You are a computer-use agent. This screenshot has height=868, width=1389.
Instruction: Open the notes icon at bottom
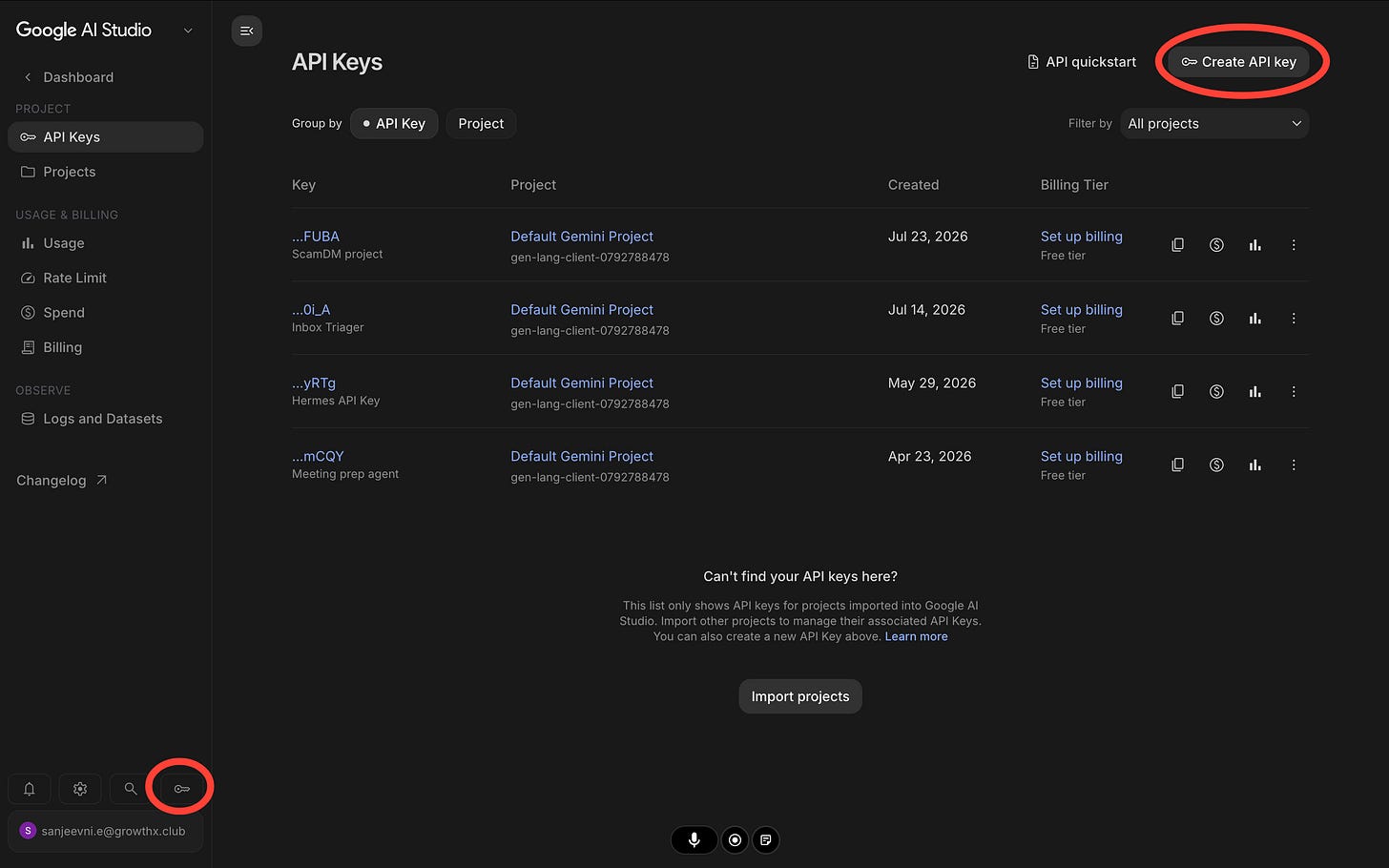[x=766, y=840]
